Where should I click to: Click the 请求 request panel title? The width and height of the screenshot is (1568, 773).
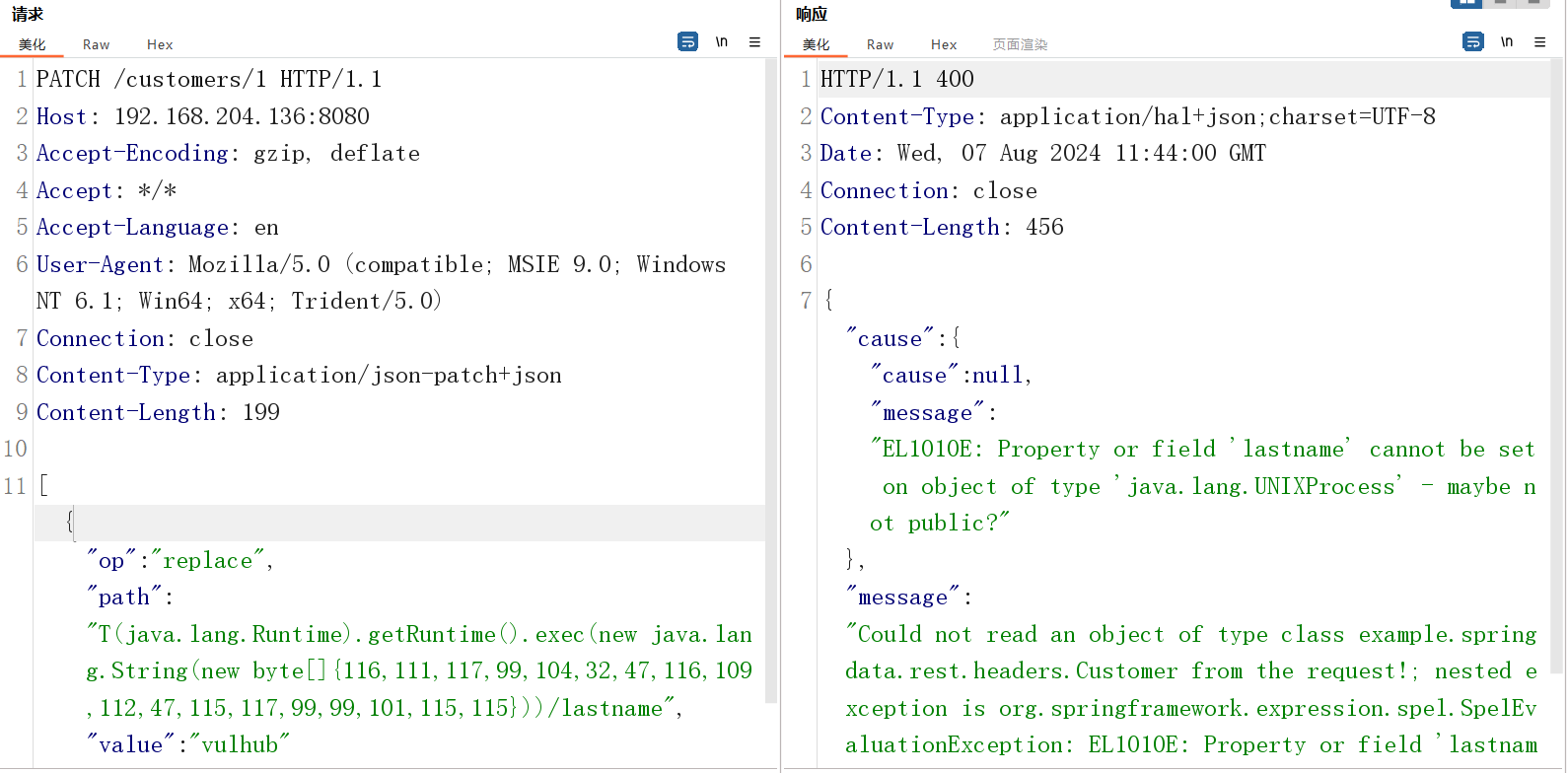[x=28, y=14]
